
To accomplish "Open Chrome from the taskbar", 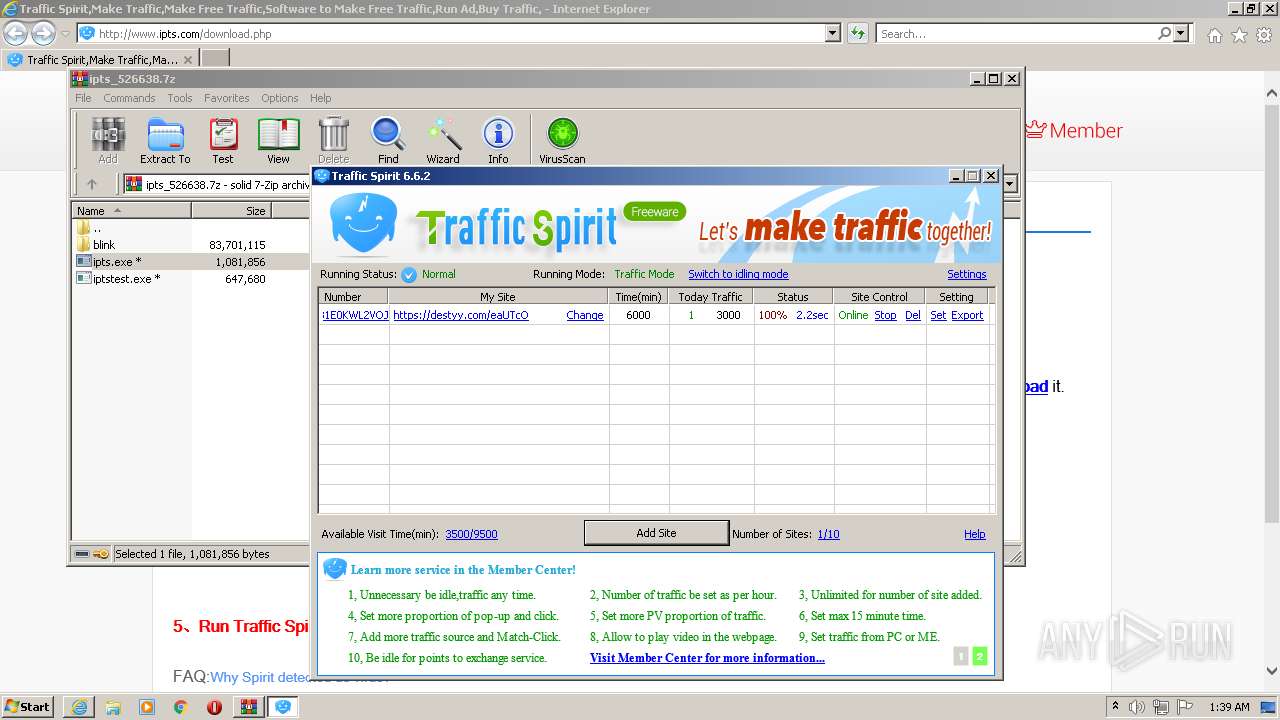I will tap(180, 707).
